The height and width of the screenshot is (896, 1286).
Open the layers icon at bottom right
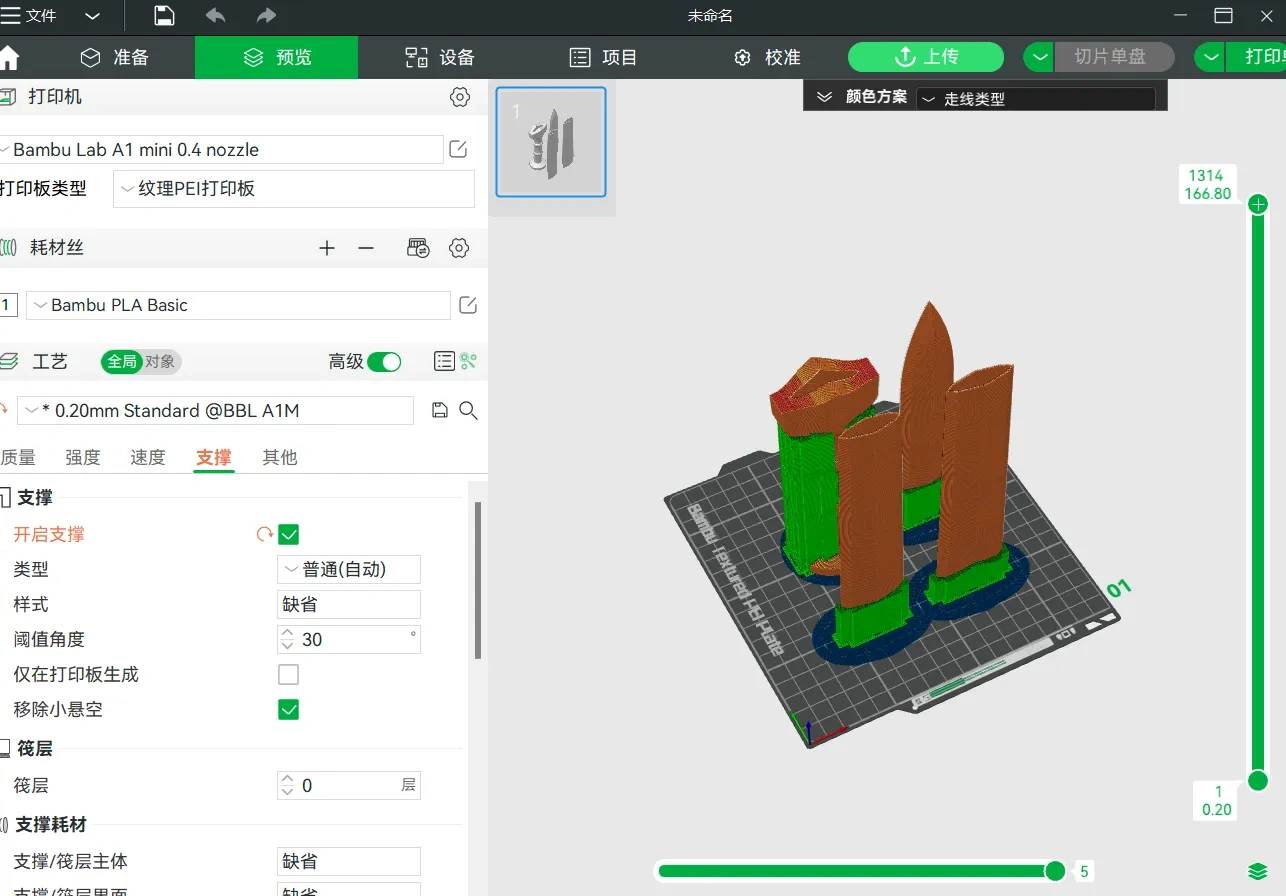(1257, 871)
